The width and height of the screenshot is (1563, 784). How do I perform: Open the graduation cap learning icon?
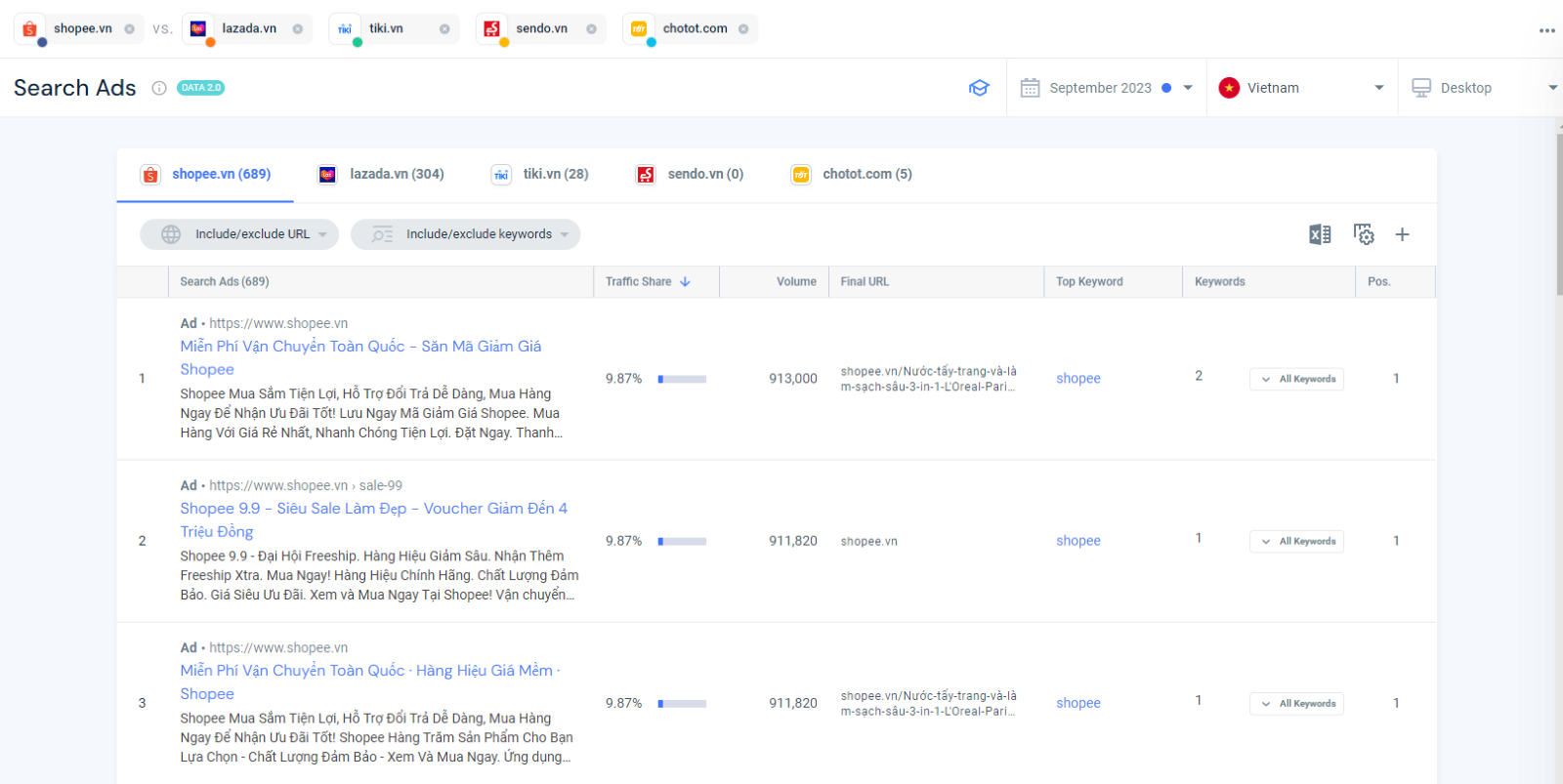pyautogui.click(x=979, y=88)
